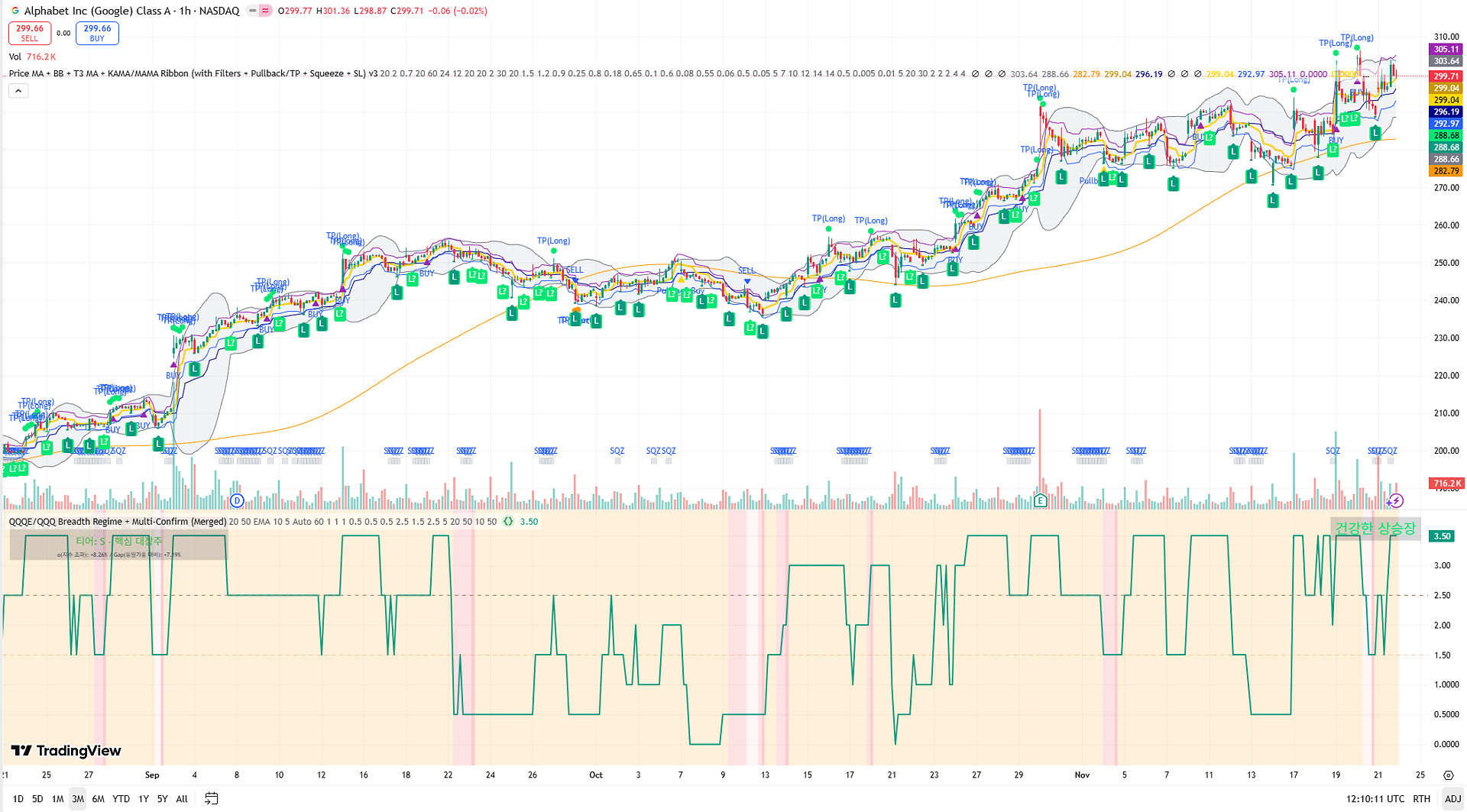
Task: Select the 1D date range tab
Action: pos(18,798)
